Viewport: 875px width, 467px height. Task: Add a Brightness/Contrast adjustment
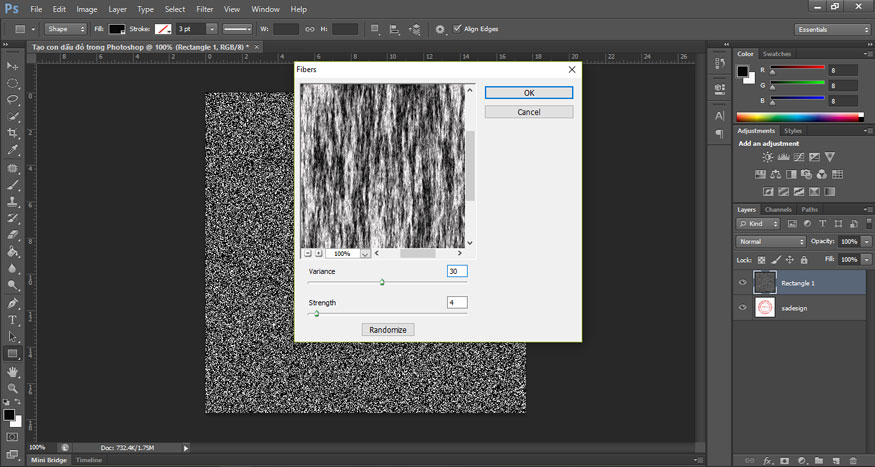pos(768,157)
